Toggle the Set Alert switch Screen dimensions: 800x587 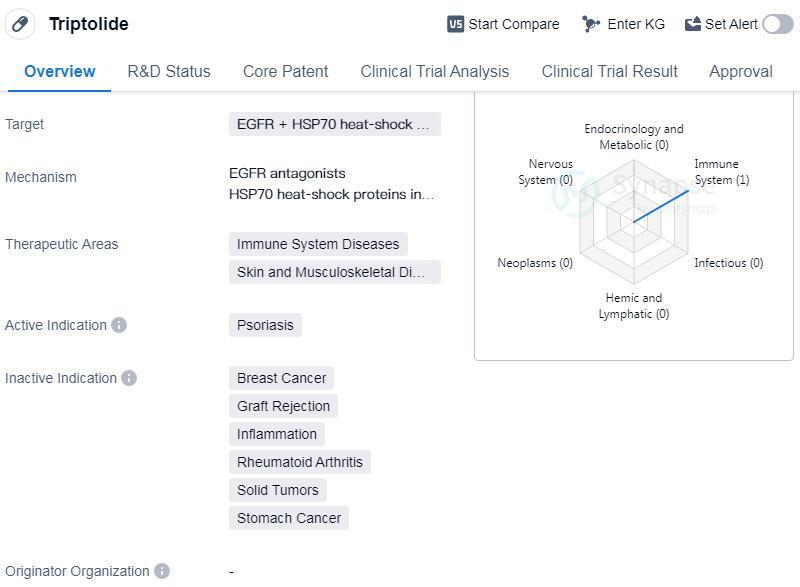(777, 24)
